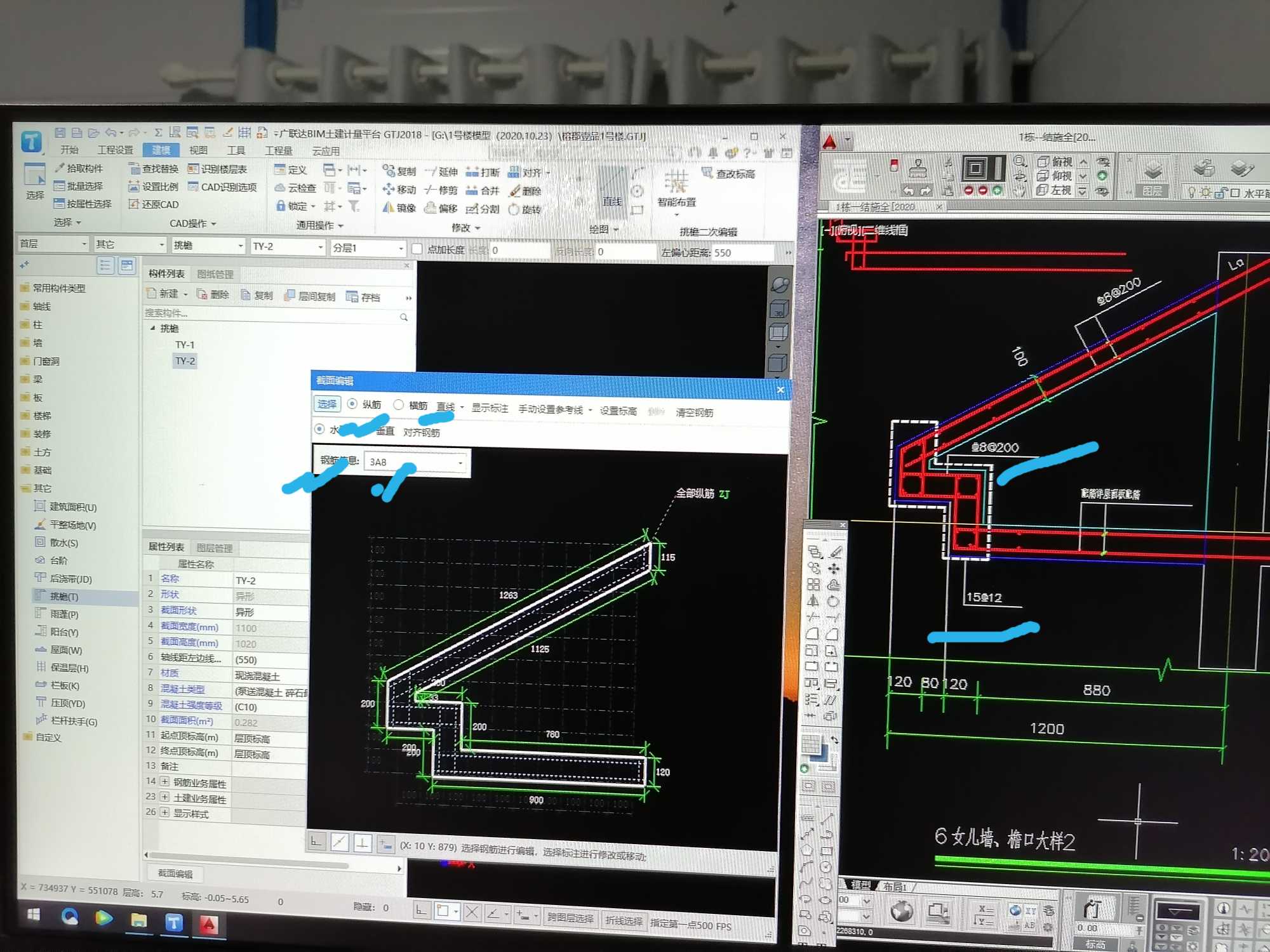Click the 复制 (copy) tool in ribbon
This screenshot has height=952, width=1270.
[399, 171]
